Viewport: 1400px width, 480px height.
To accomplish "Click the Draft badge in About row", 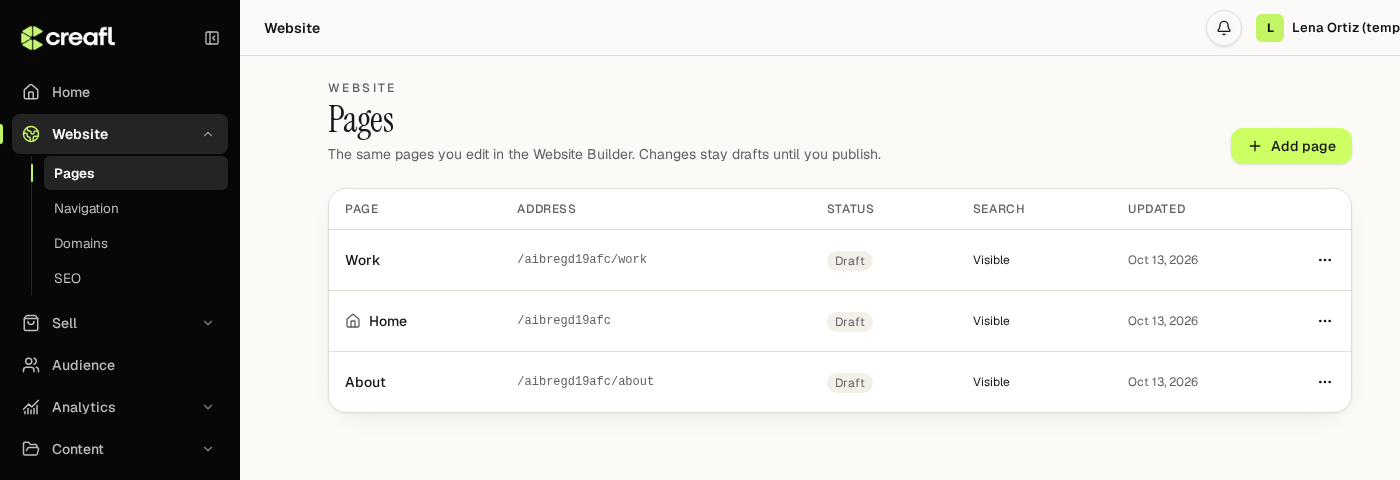I will coord(850,383).
